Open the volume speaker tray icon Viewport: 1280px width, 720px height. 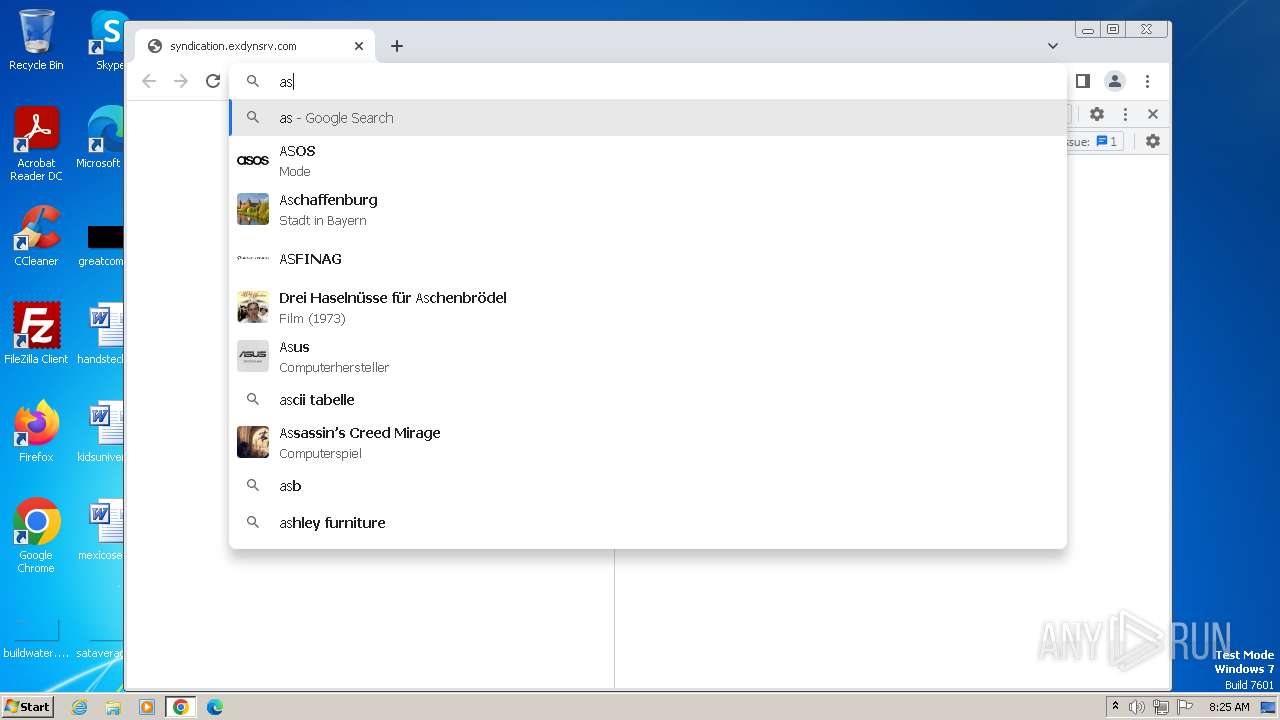click(1137, 707)
